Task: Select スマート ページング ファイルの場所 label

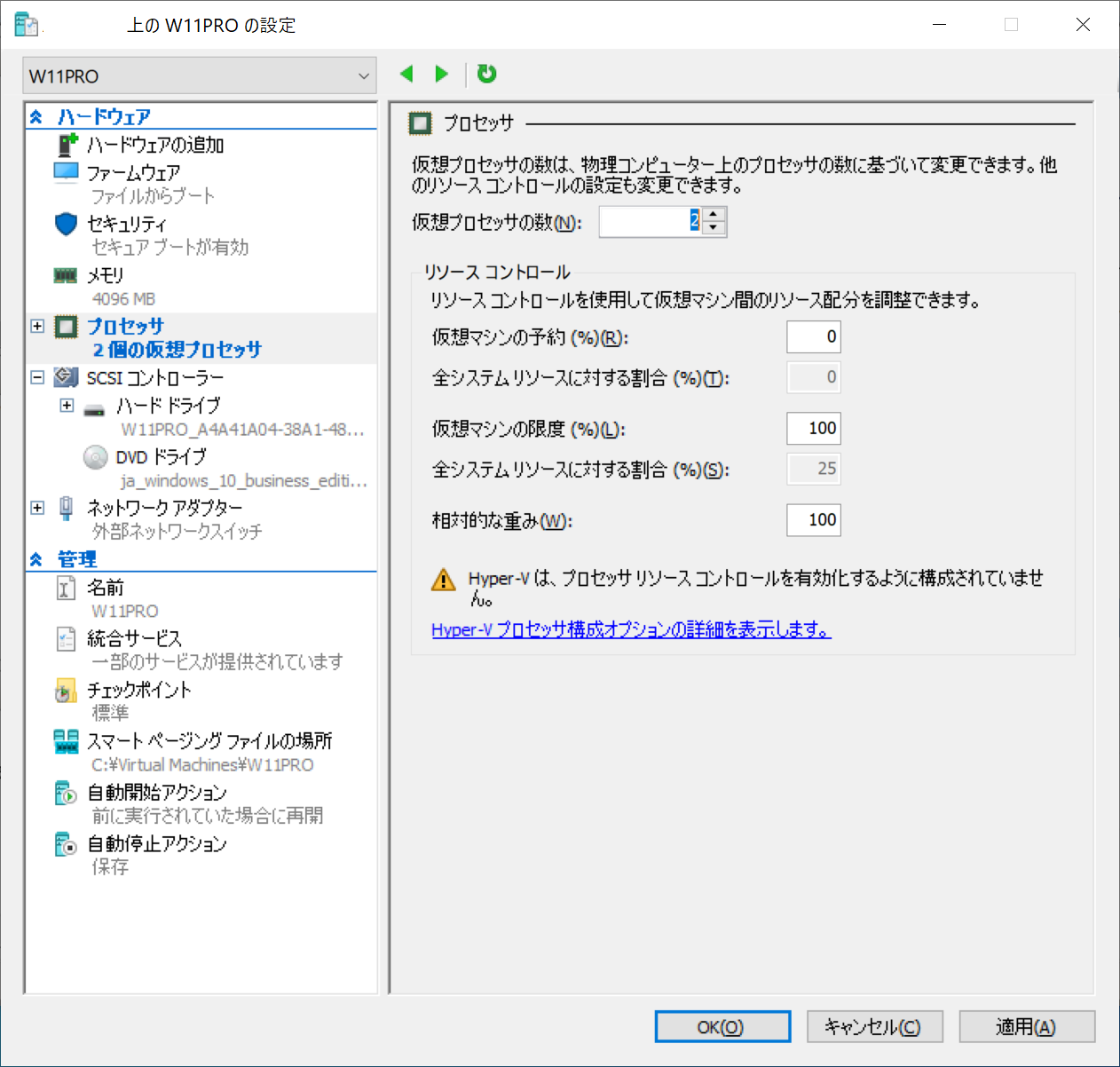Action: (x=209, y=741)
